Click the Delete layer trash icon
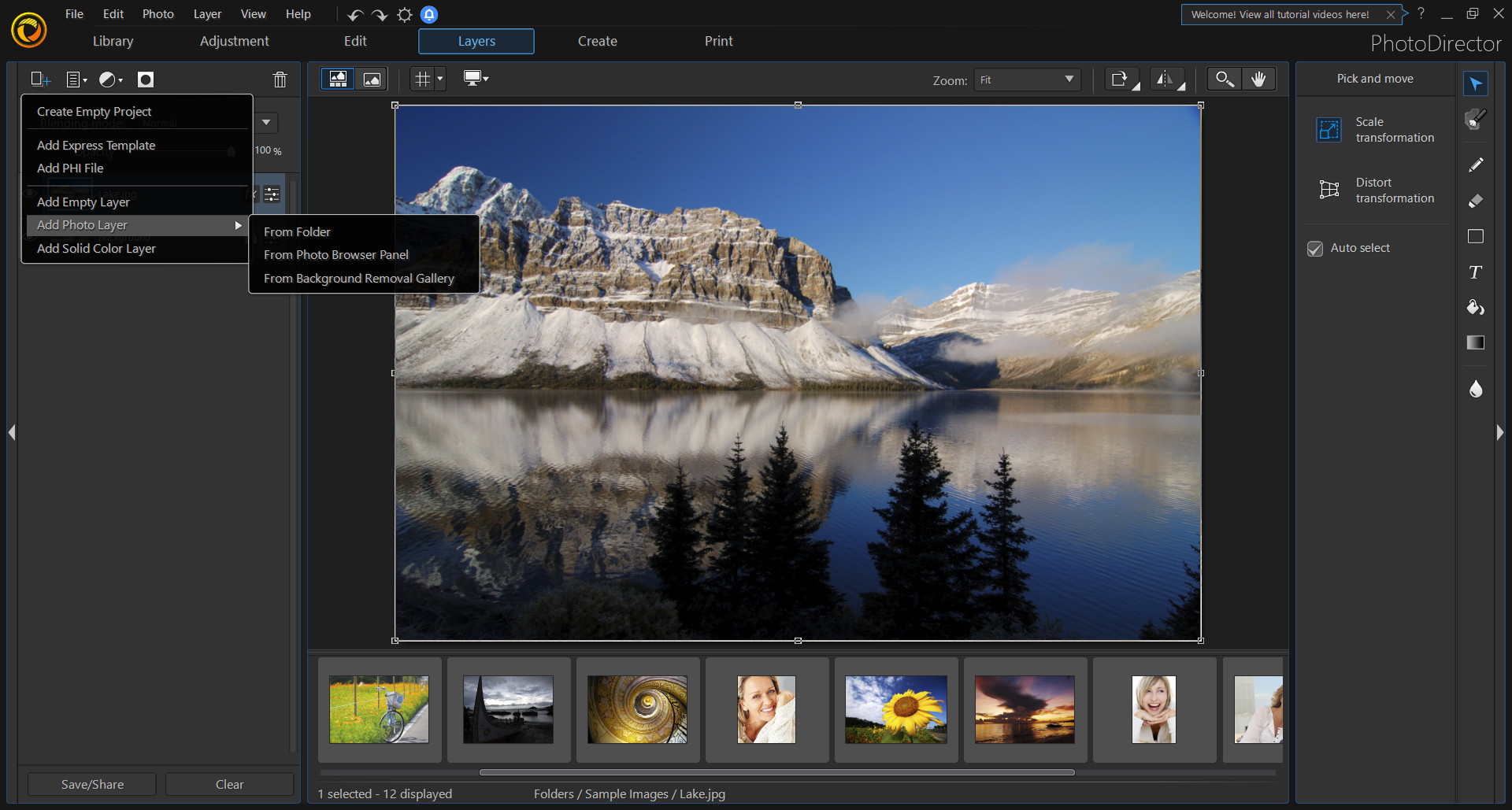1512x810 pixels. (x=280, y=80)
